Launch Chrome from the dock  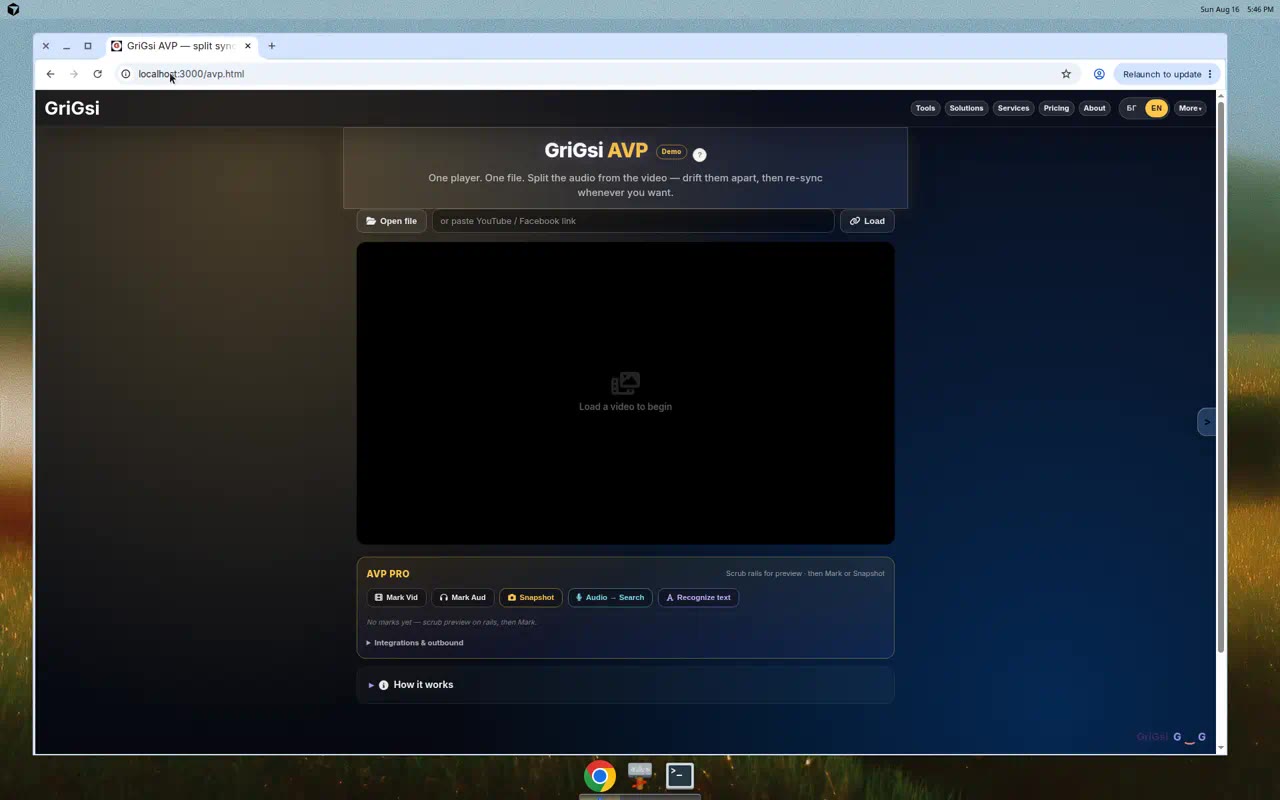[x=600, y=776]
